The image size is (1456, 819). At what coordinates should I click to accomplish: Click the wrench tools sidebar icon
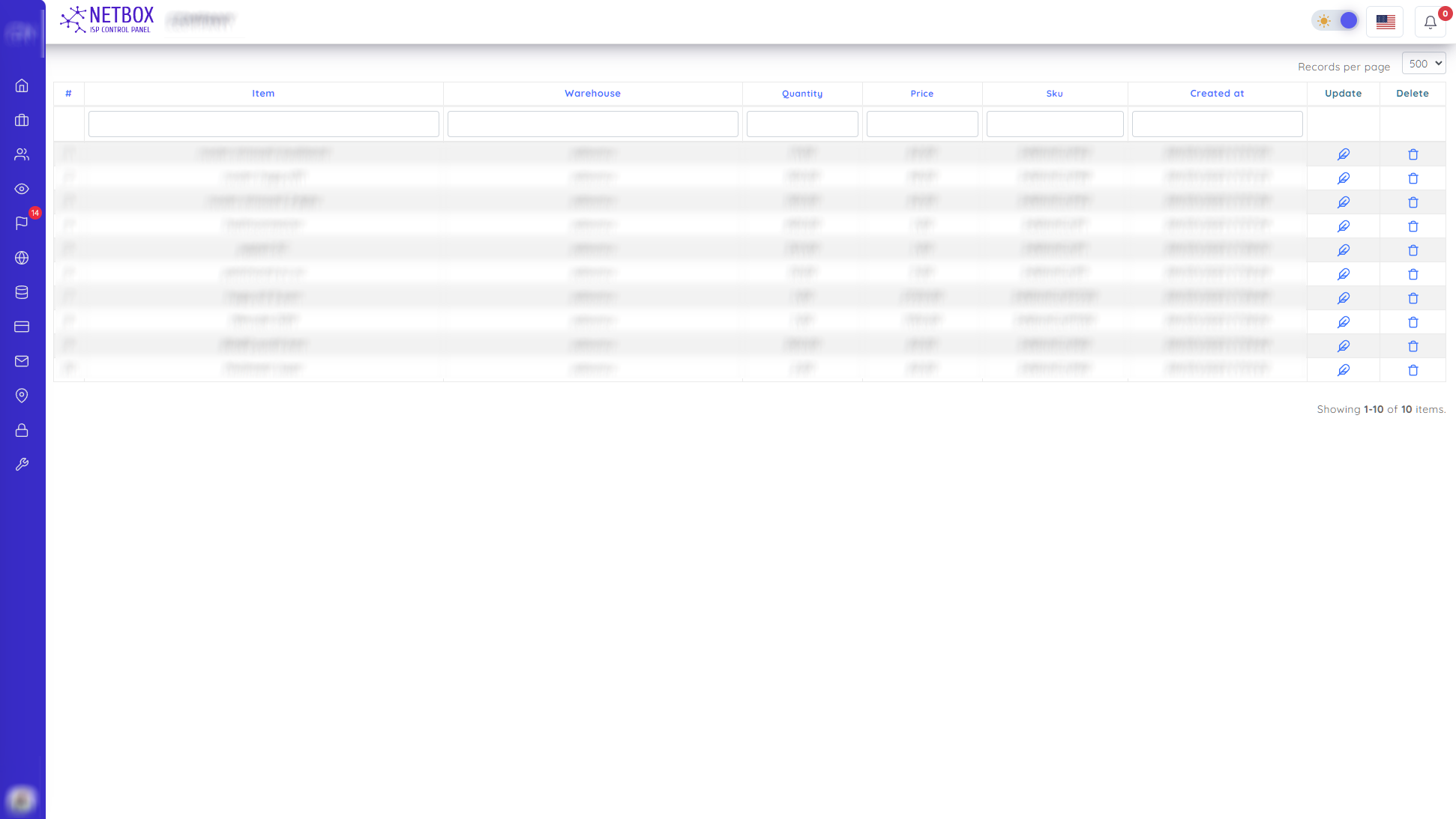tap(22, 465)
